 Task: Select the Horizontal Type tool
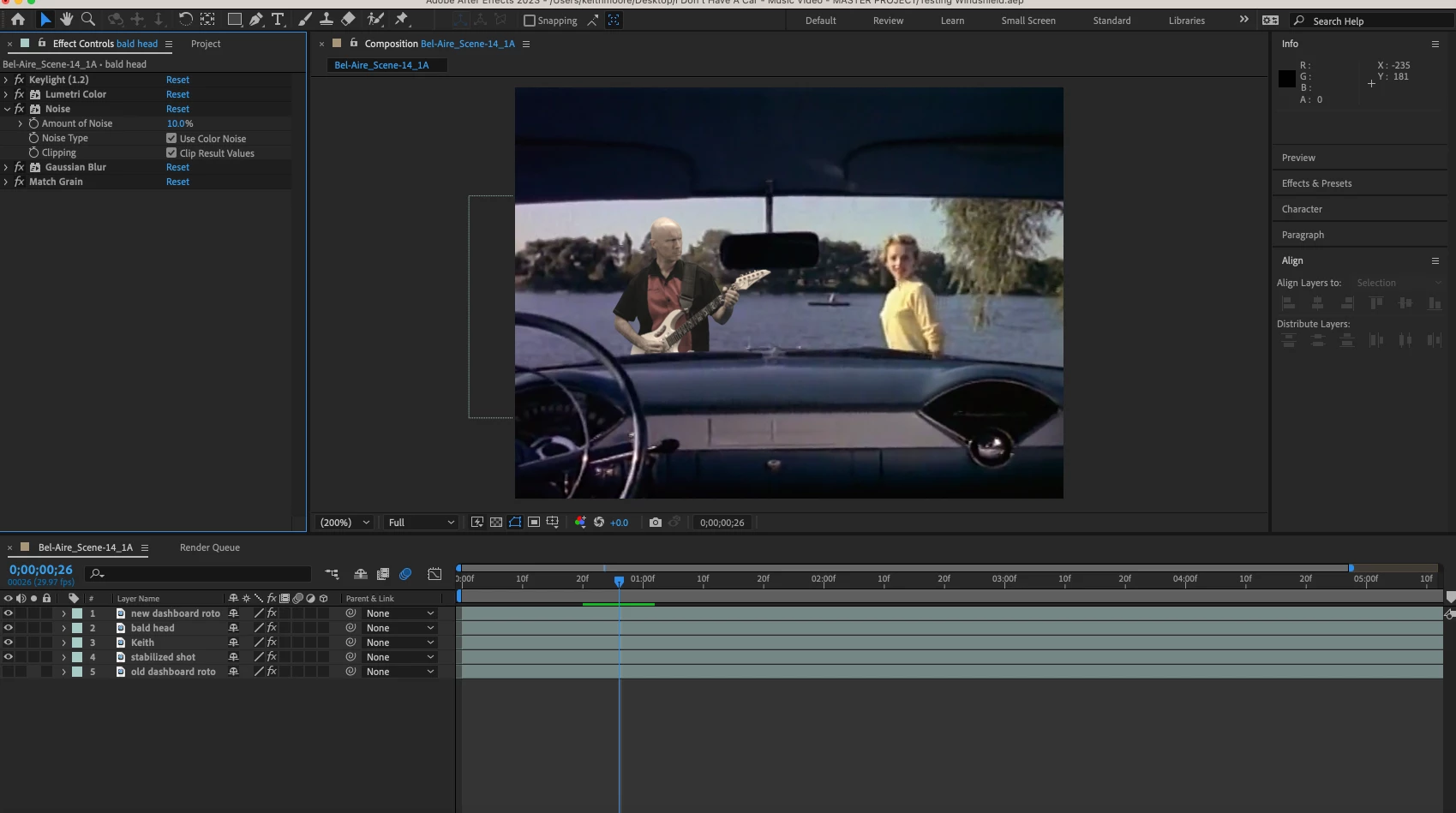[x=278, y=19]
